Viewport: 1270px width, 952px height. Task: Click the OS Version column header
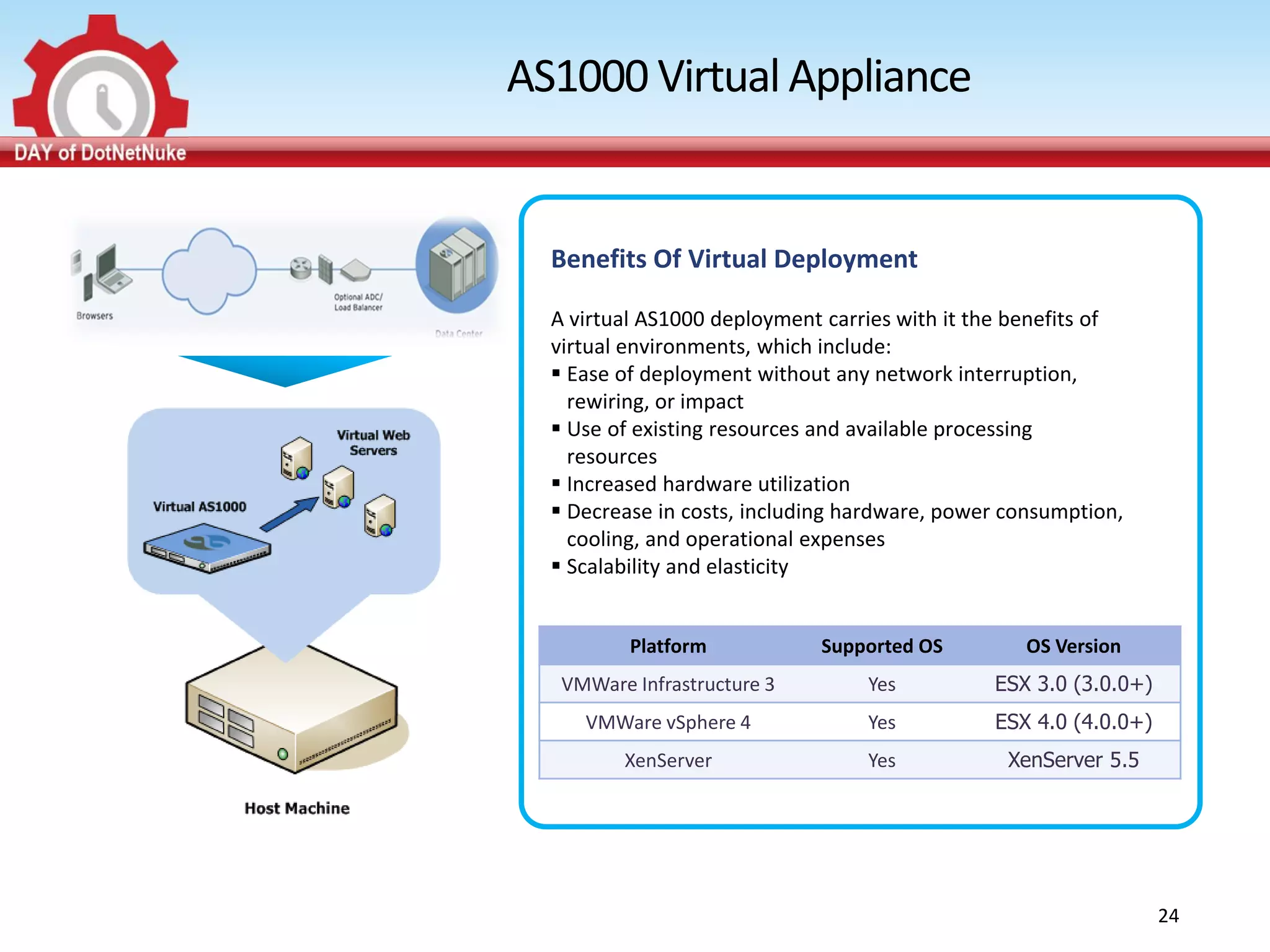[x=1073, y=646]
